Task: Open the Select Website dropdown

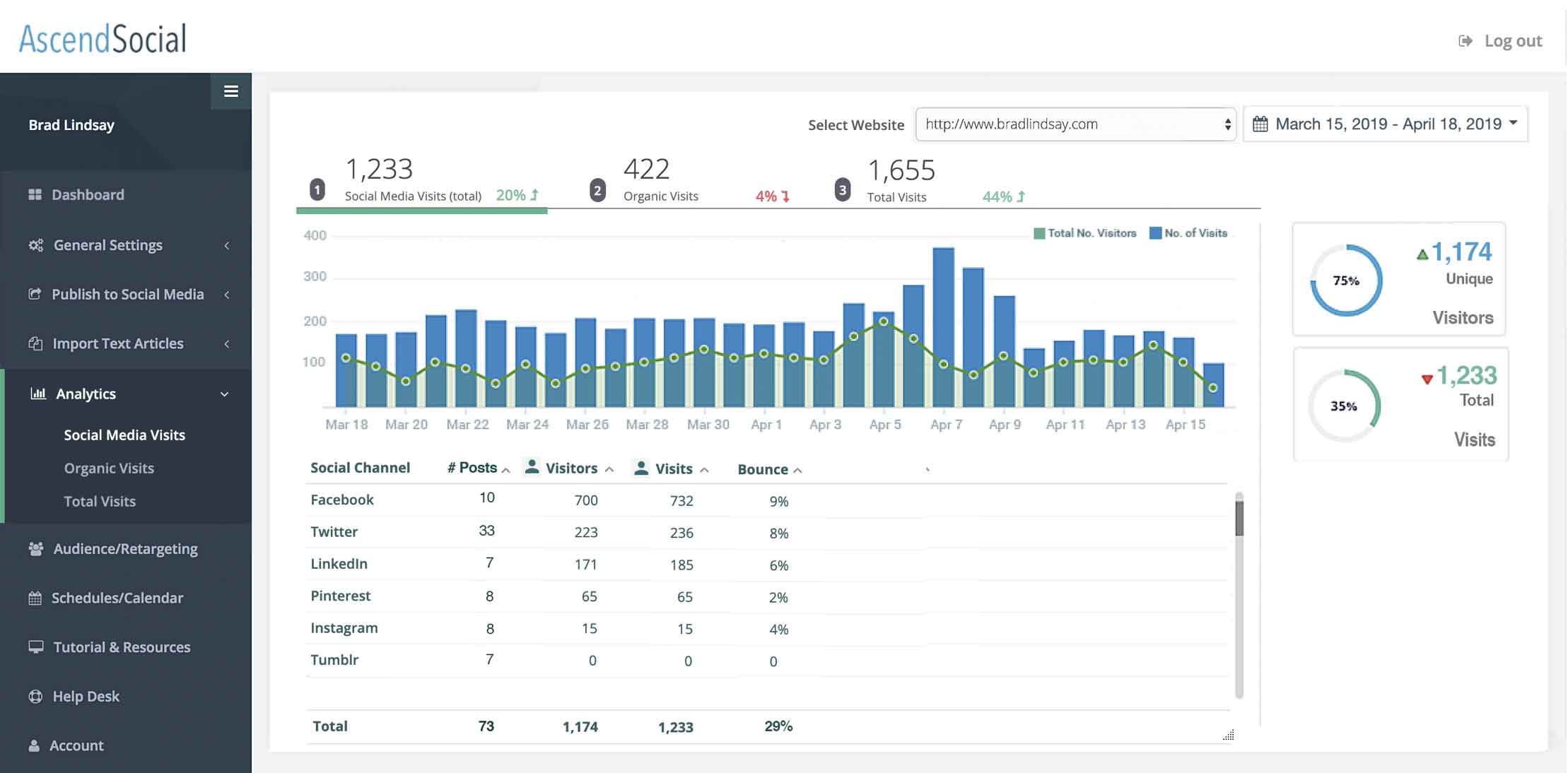Action: 1075,124
